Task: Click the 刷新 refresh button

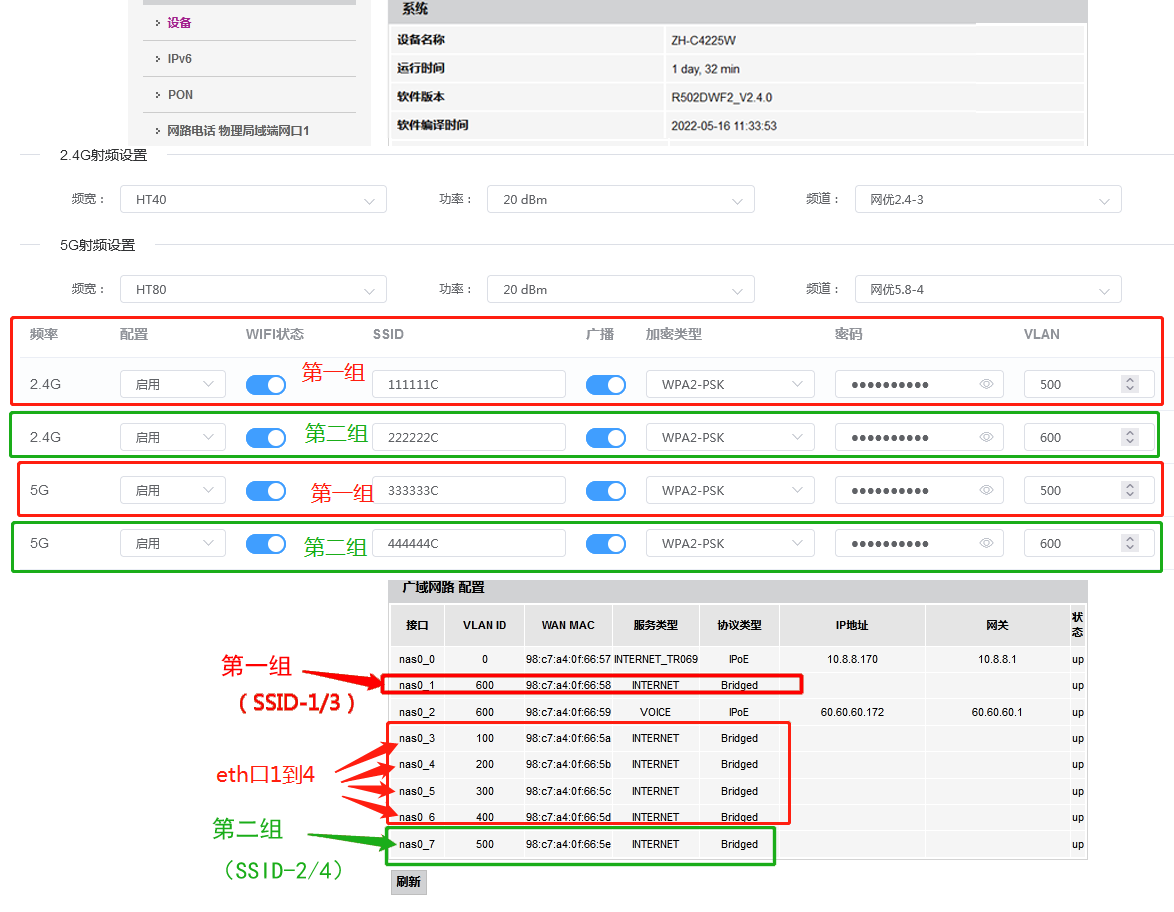Action: 408,882
